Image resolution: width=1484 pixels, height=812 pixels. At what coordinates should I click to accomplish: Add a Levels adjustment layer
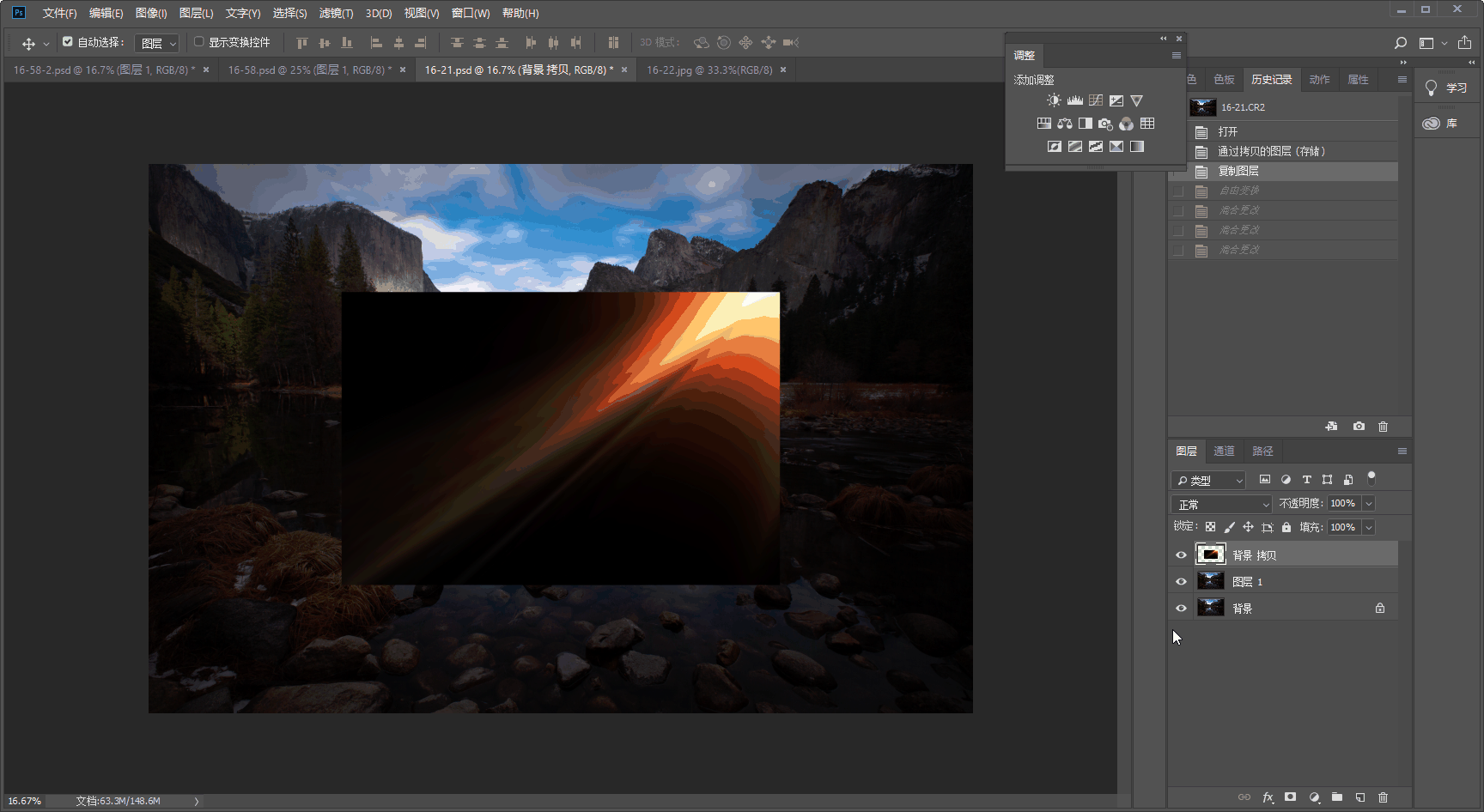click(1074, 100)
